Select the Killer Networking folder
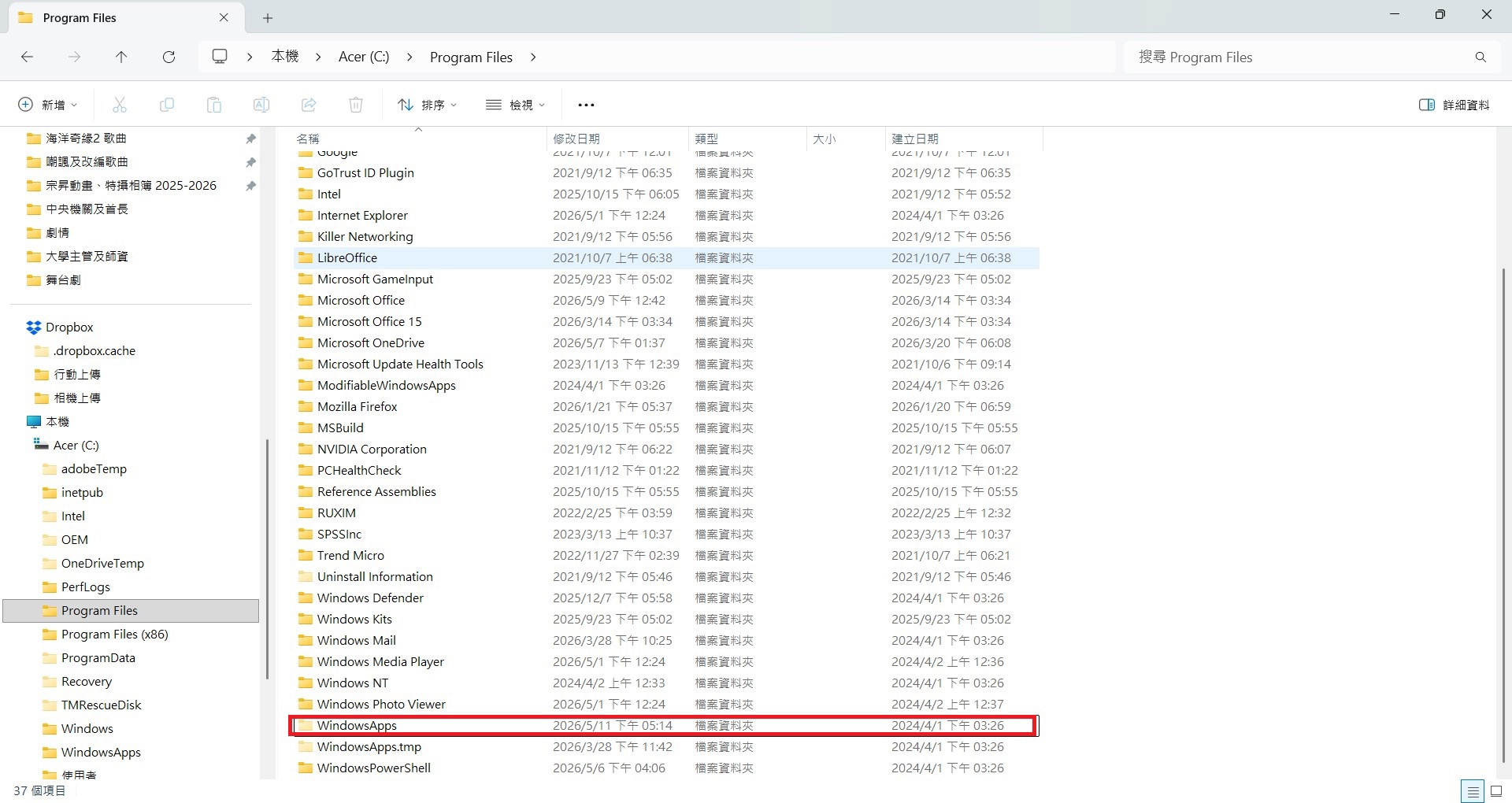This screenshot has width=1512, height=803. (x=666, y=237)
